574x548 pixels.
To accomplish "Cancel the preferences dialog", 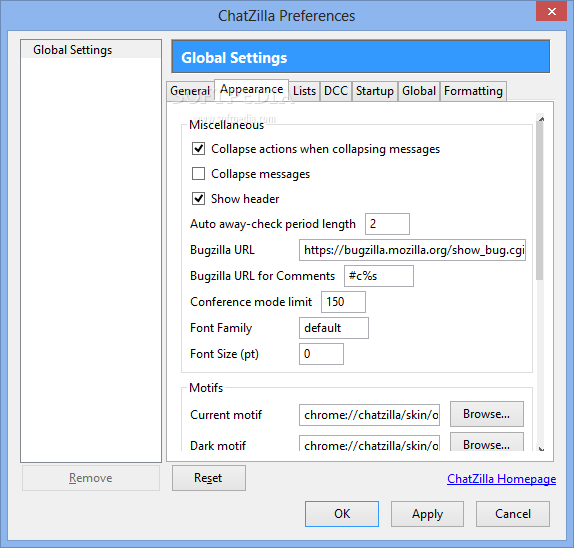I will pos(512,514).
